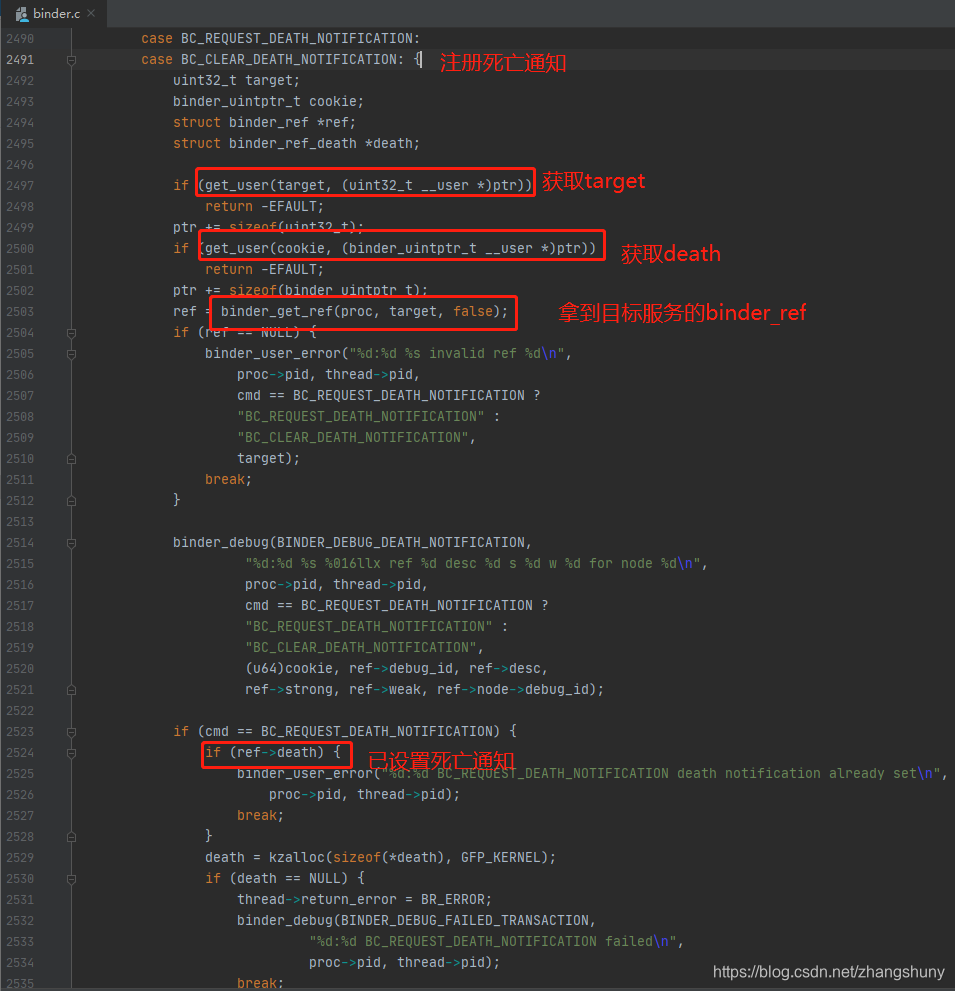Click the 'struct binder_ref *ref;' line

[264, 123]
